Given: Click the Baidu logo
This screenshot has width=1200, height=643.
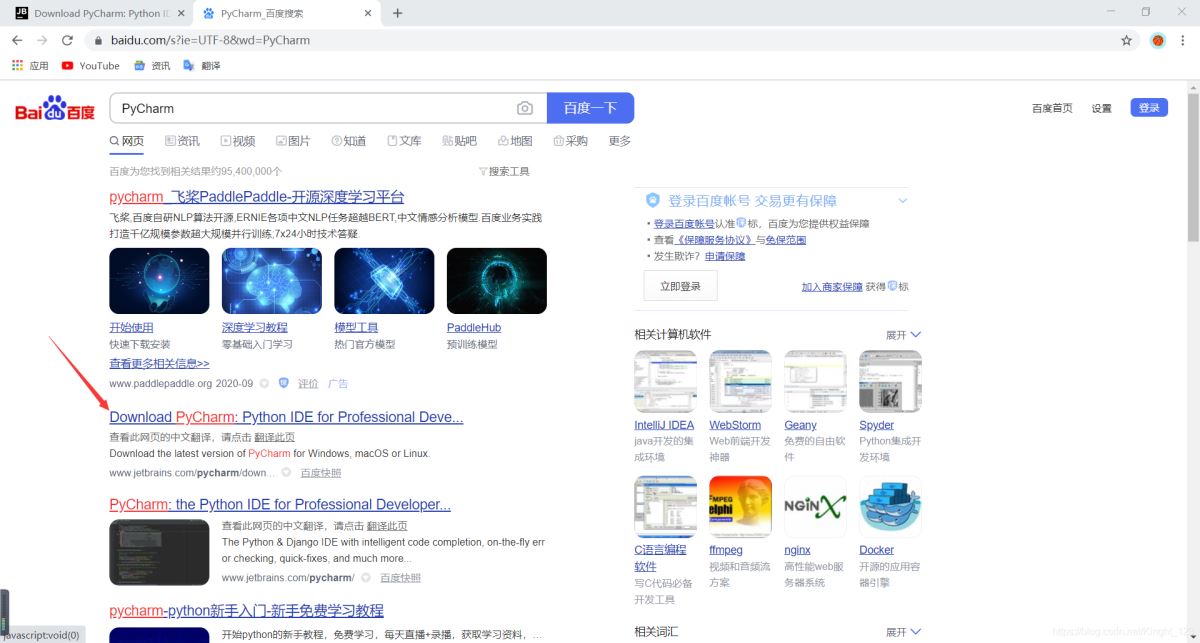Looking at the screenshot, I should [x=54, y=107].
